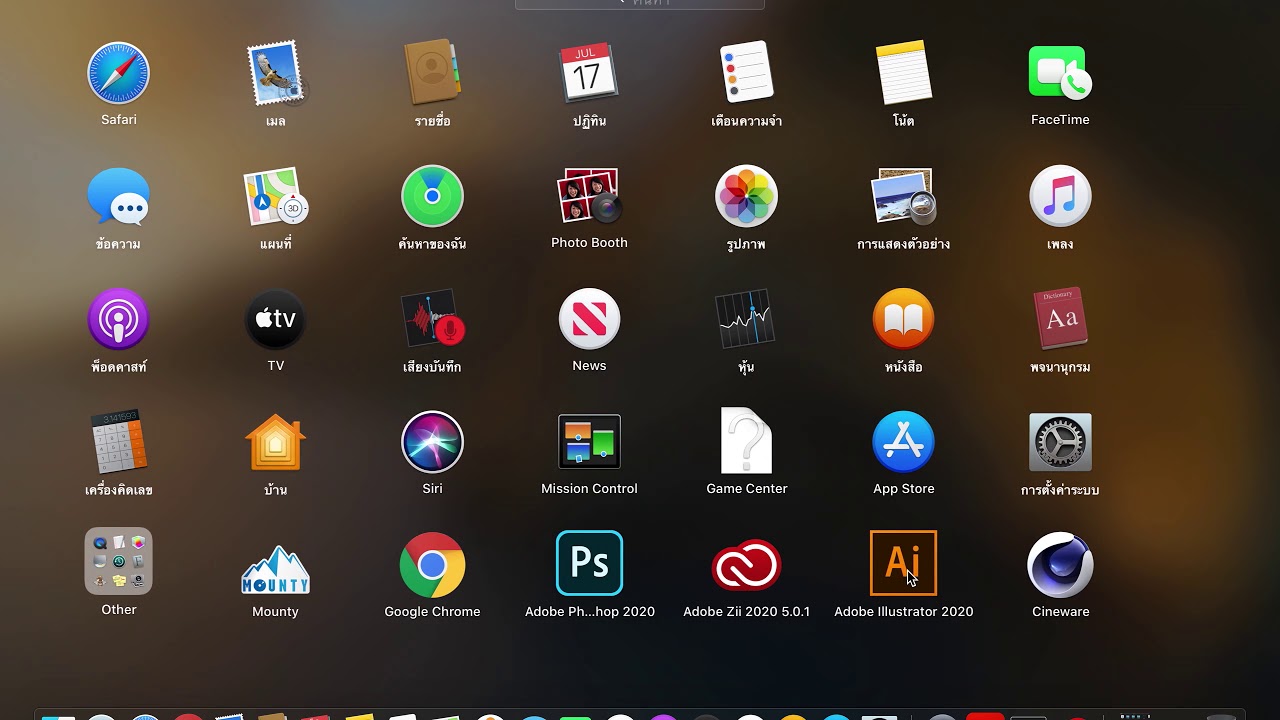
Task: Launch Game Center
Action: 746,441
